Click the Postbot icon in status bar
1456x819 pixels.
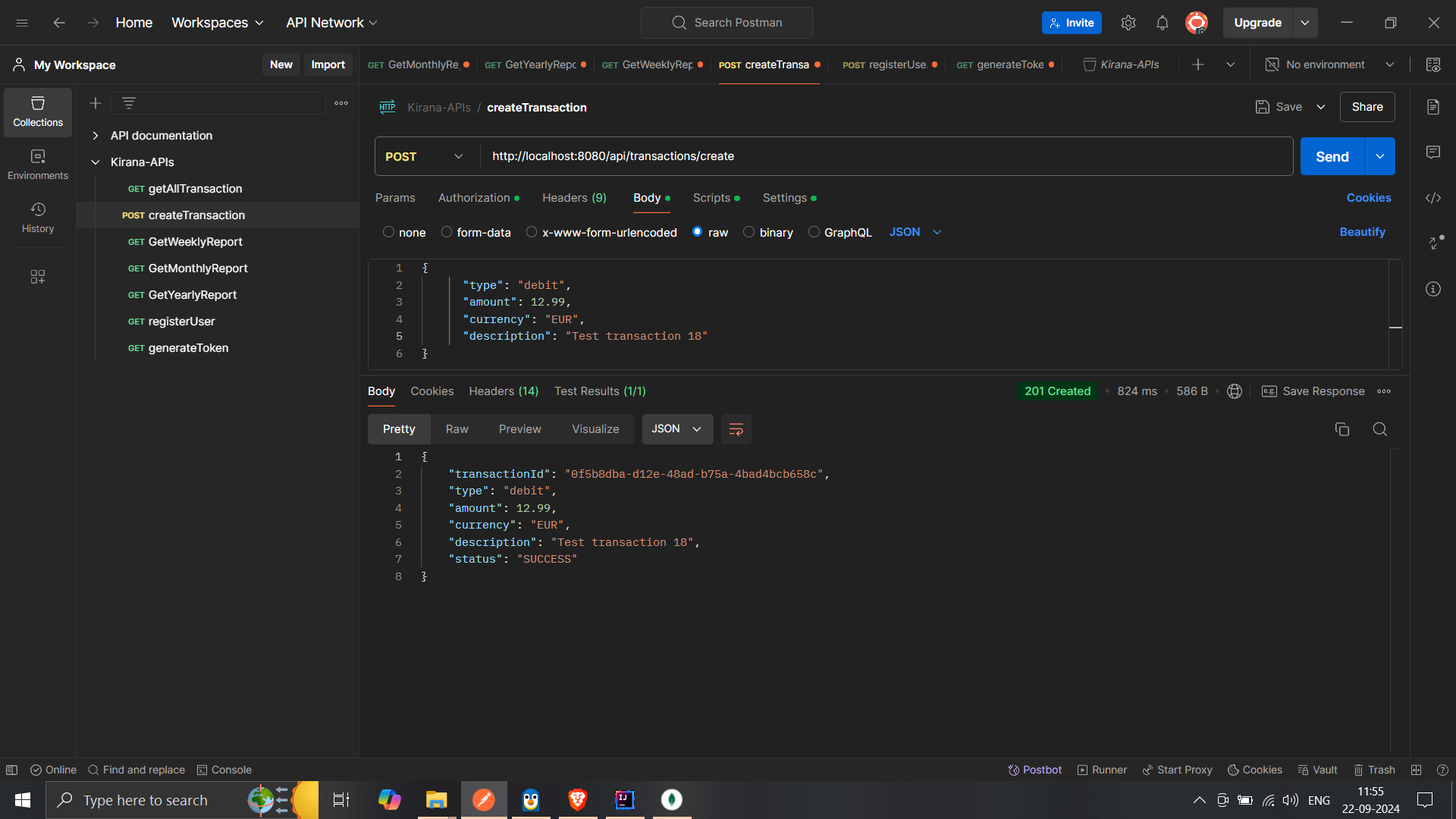pos(1013,769)
